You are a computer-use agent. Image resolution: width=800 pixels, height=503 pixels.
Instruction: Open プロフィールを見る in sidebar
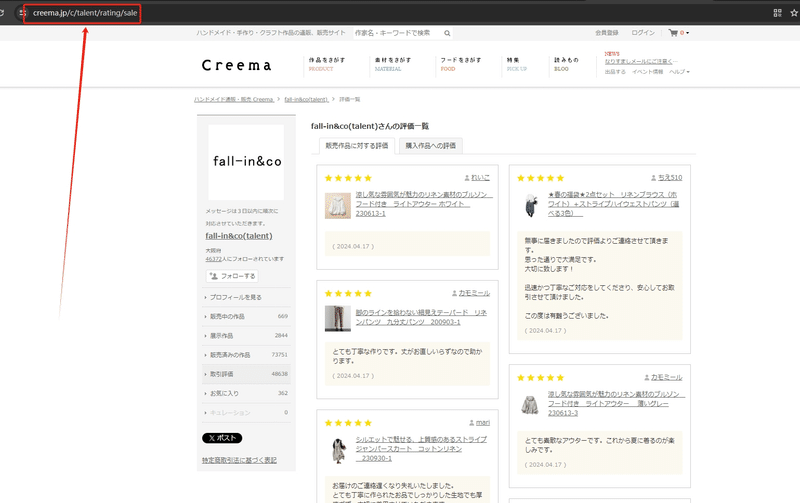(x=246, y=297)
